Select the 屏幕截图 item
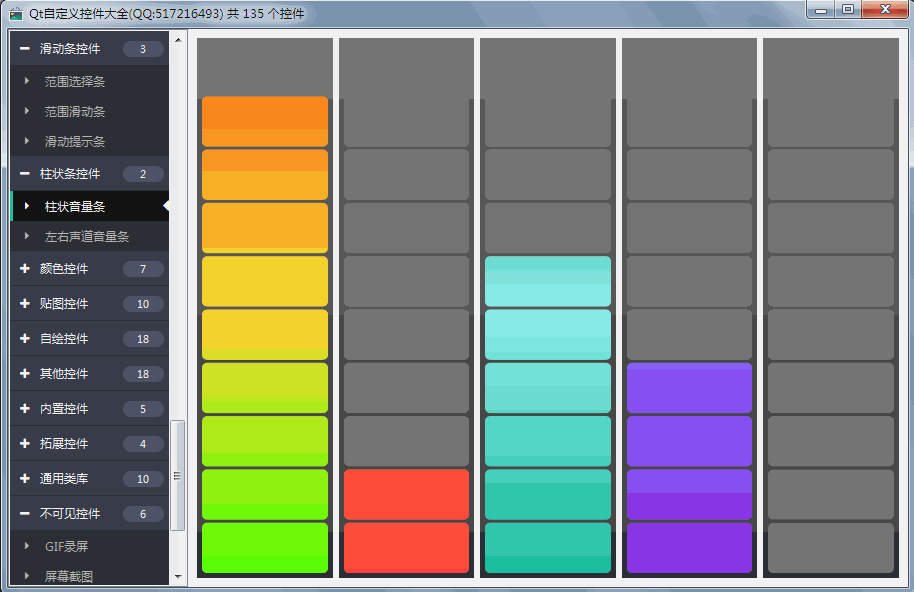This screenshot has width=914, height=592. click(x=69, y=577)
